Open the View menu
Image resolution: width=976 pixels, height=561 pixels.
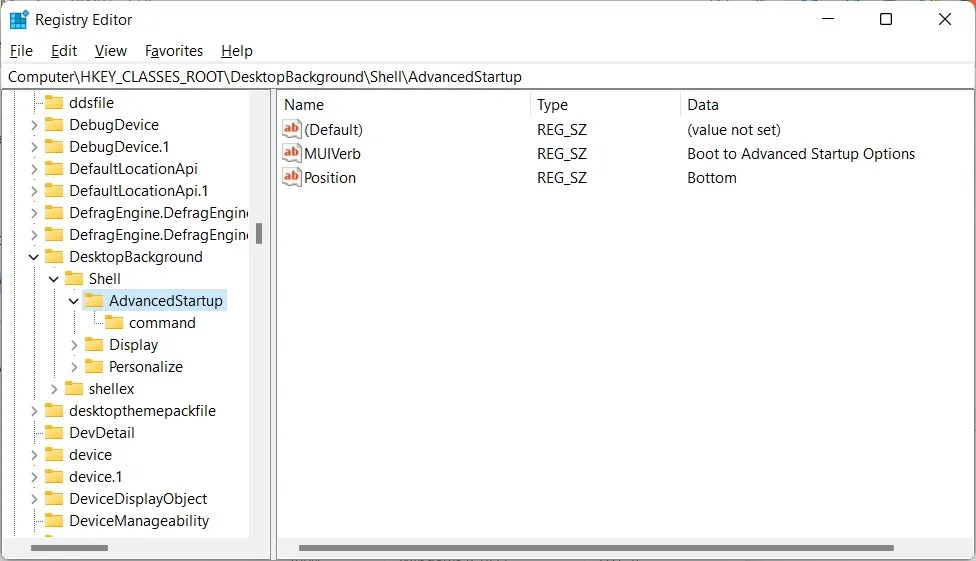coord(111,50)
